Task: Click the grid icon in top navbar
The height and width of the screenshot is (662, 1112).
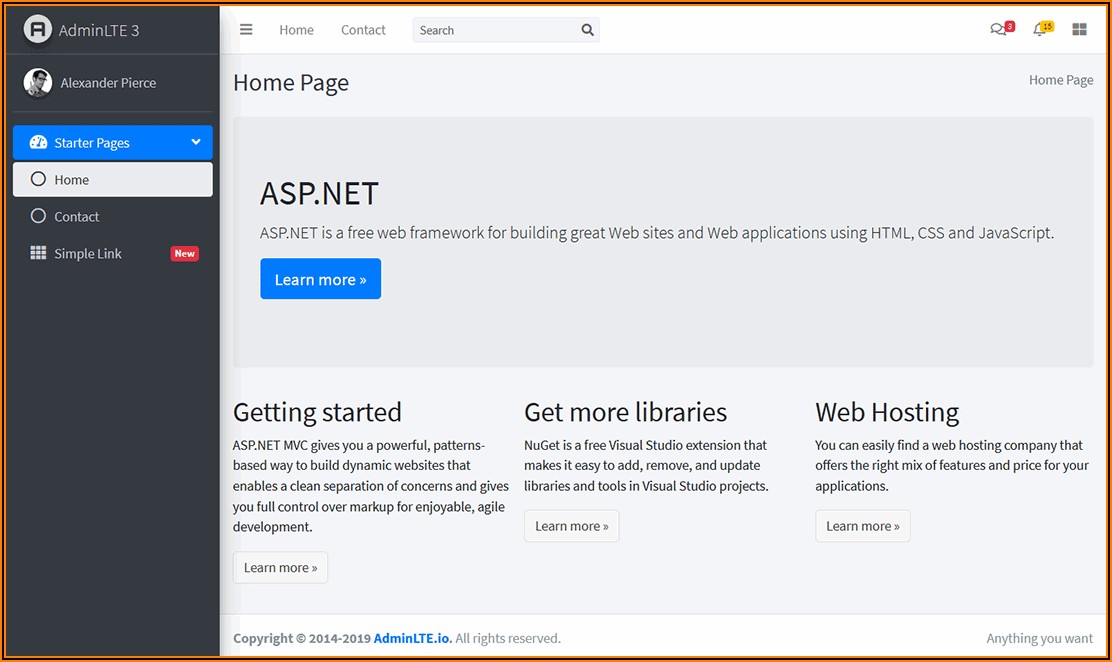Action: click(x=1079, y=30)
